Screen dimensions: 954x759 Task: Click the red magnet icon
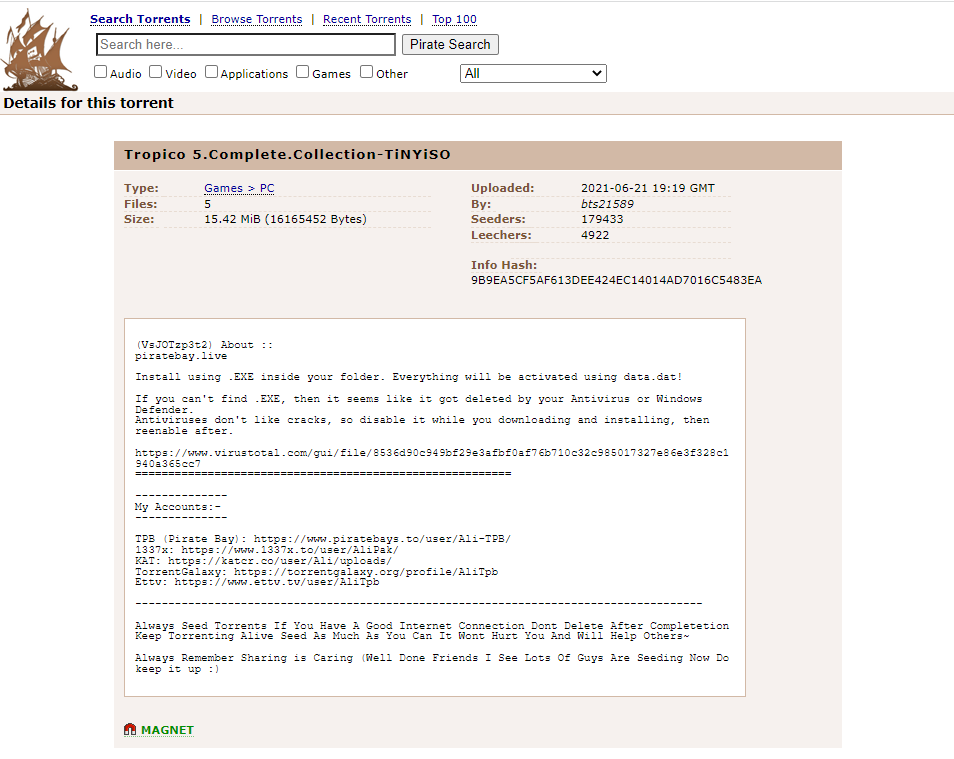tap(130, 730)
